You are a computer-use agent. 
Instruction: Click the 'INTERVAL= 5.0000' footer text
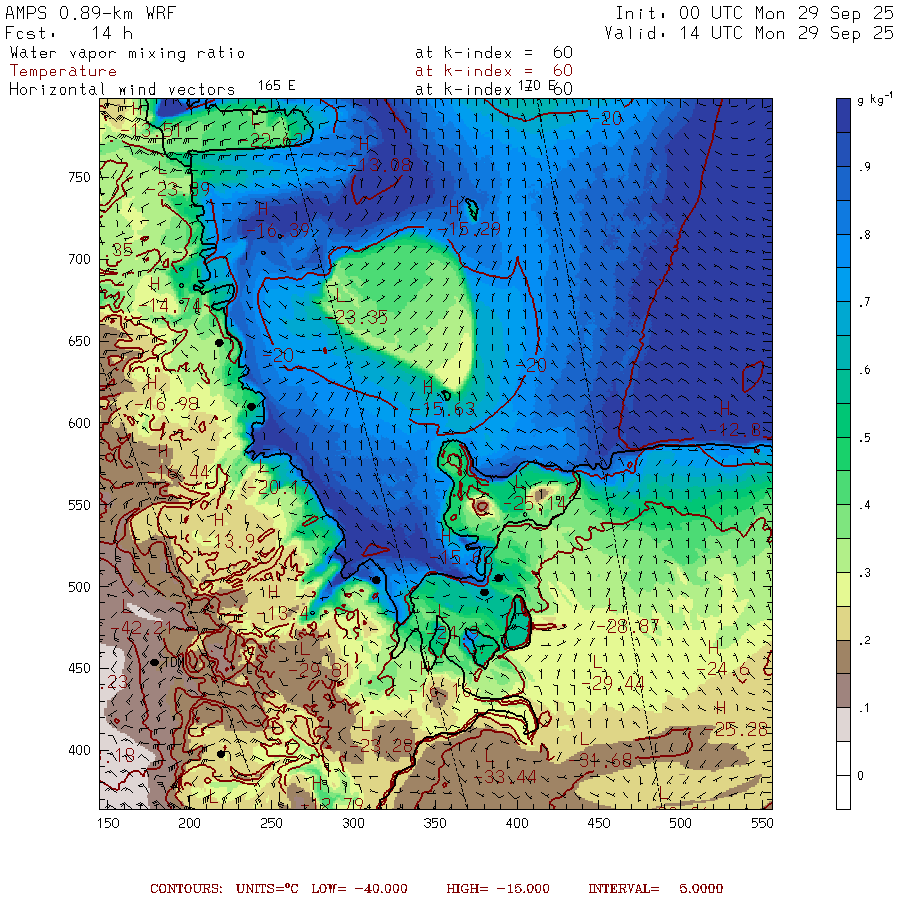click(656, 889)
